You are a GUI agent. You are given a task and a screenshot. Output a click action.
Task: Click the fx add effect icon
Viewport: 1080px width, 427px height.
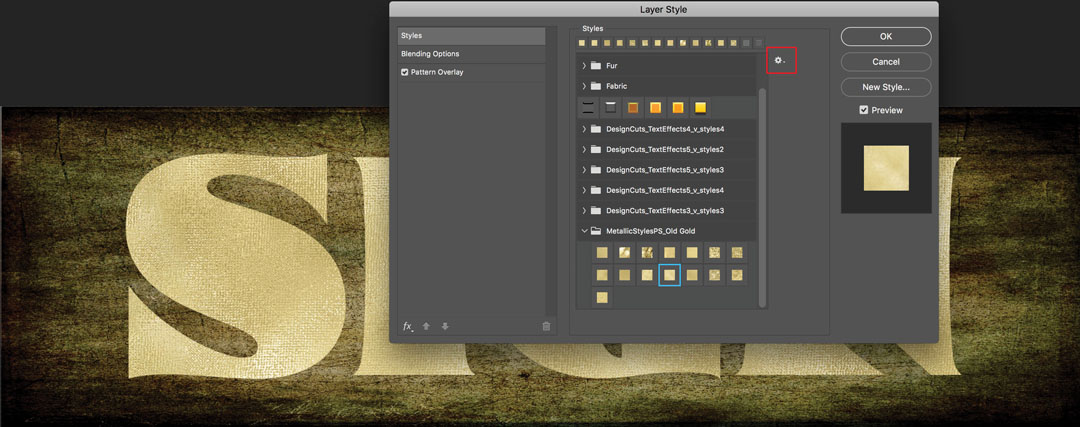pyautogui.click(x=408, y=326)
